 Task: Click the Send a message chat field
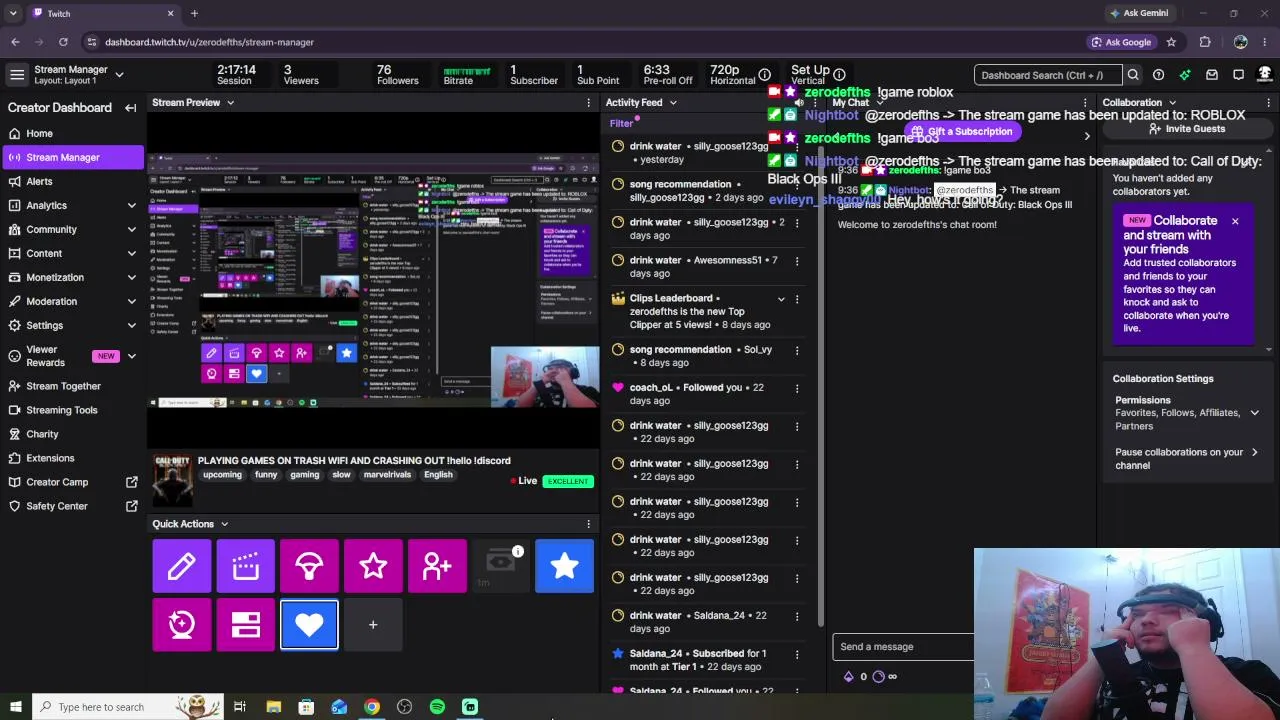tap(904, 647)
